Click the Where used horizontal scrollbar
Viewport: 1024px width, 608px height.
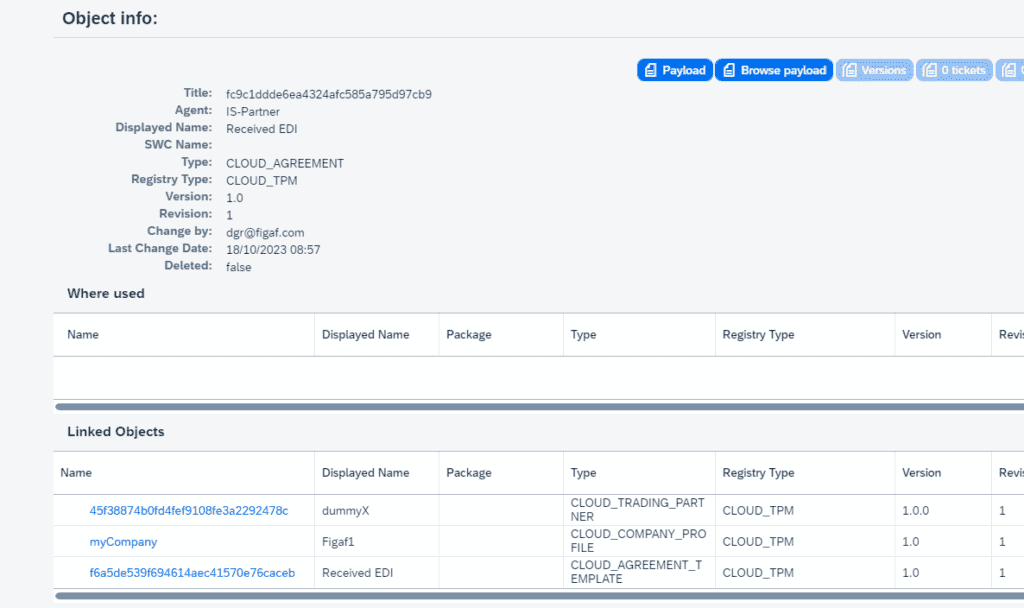[539, 406]
